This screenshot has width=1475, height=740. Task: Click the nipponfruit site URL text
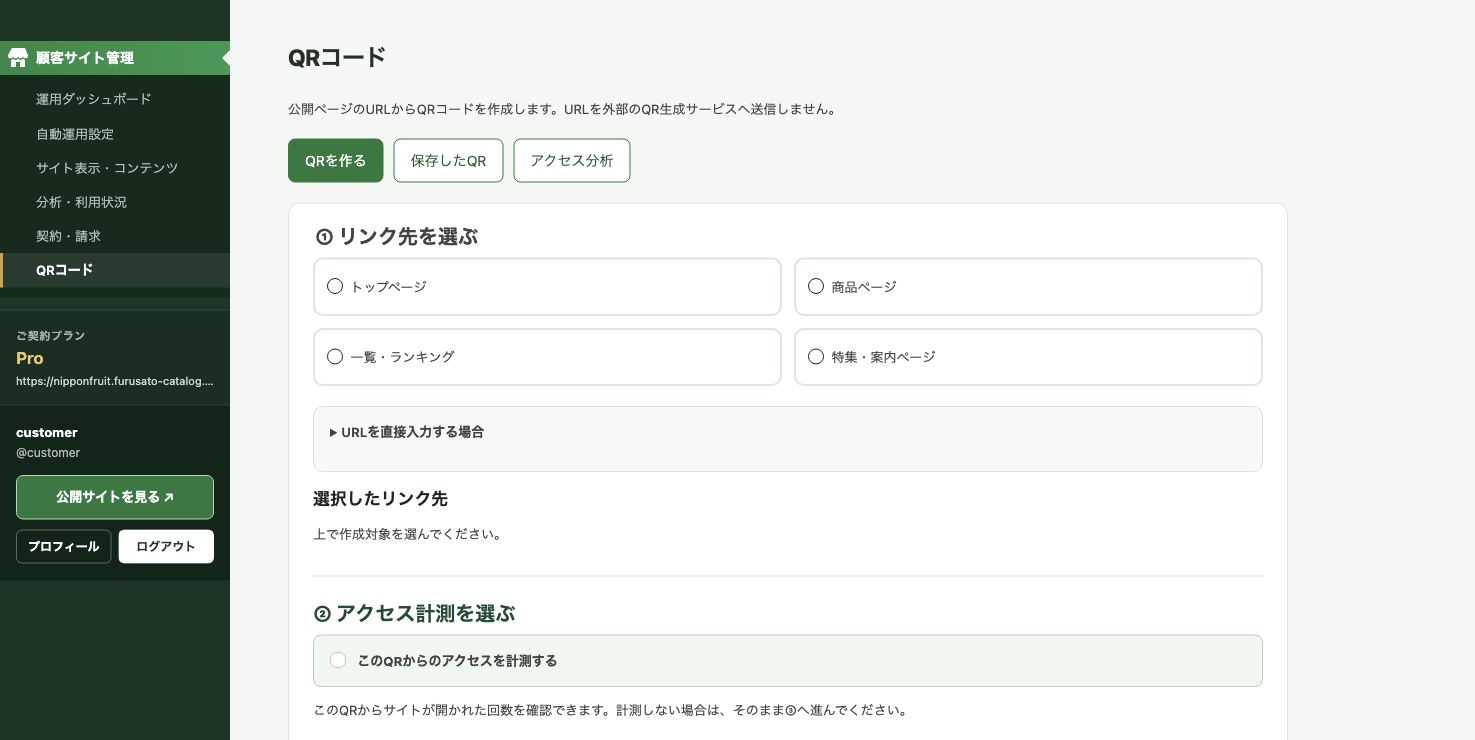pyautogui.click(x=115, y=382)
